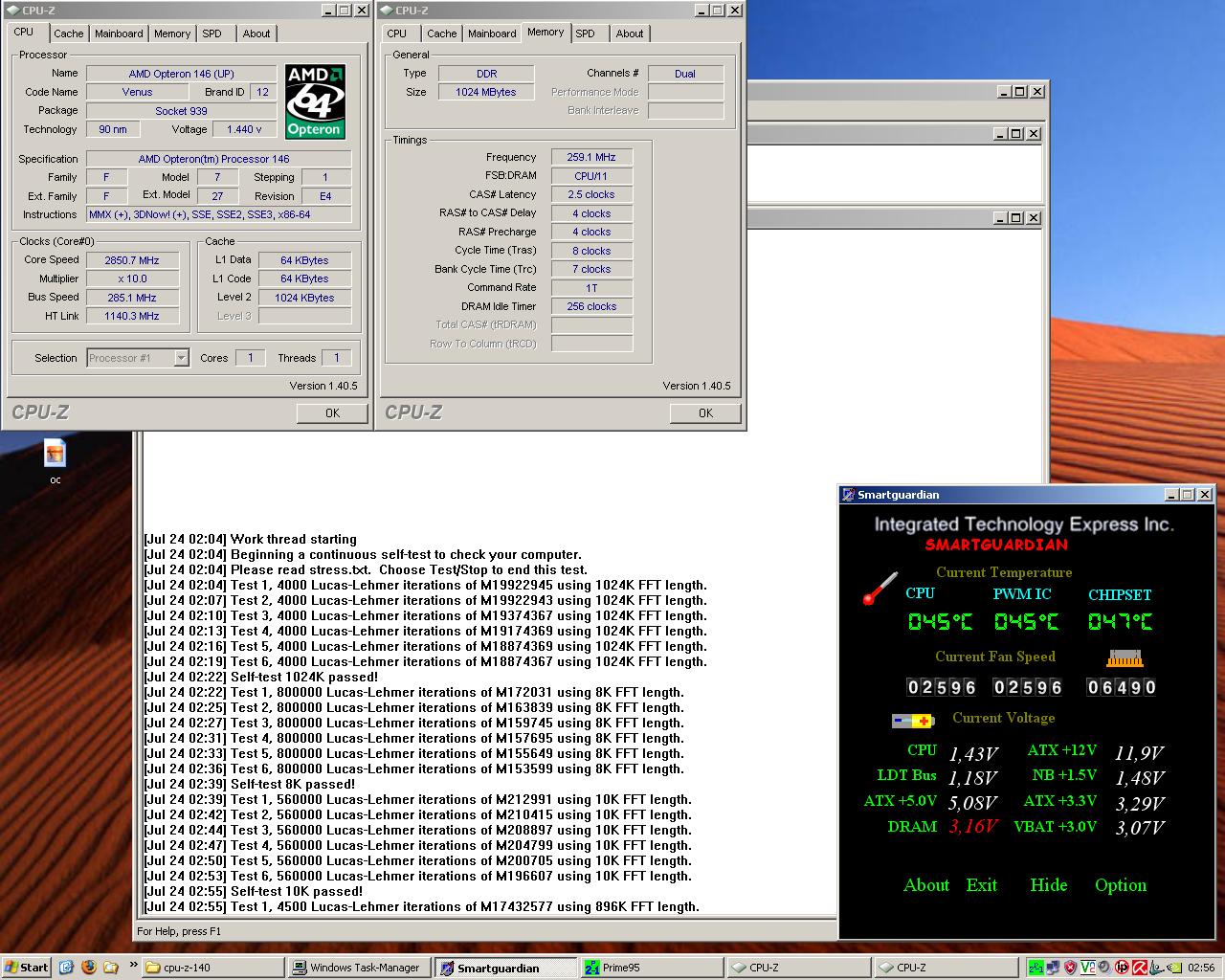The width and height of the screenshot is (1225, 980).
Task: Open SPD tab in Memory CPU-Z window
Action: click(x=586, y=33)
